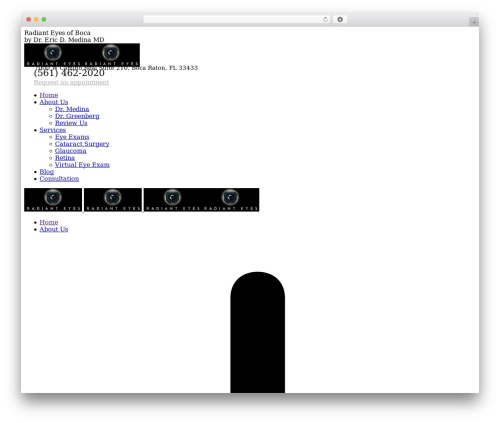The image size is (500, 423).
Task: Open Cataract Surgery link
Action: tap(82, 144)
